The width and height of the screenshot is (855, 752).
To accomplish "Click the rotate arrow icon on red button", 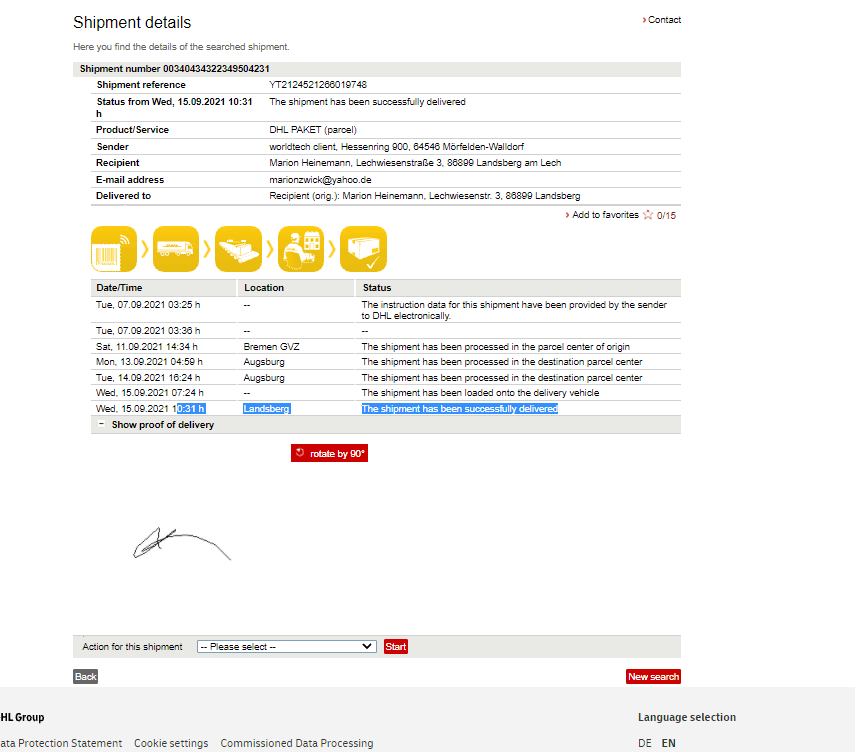I will tap(300, 453).
